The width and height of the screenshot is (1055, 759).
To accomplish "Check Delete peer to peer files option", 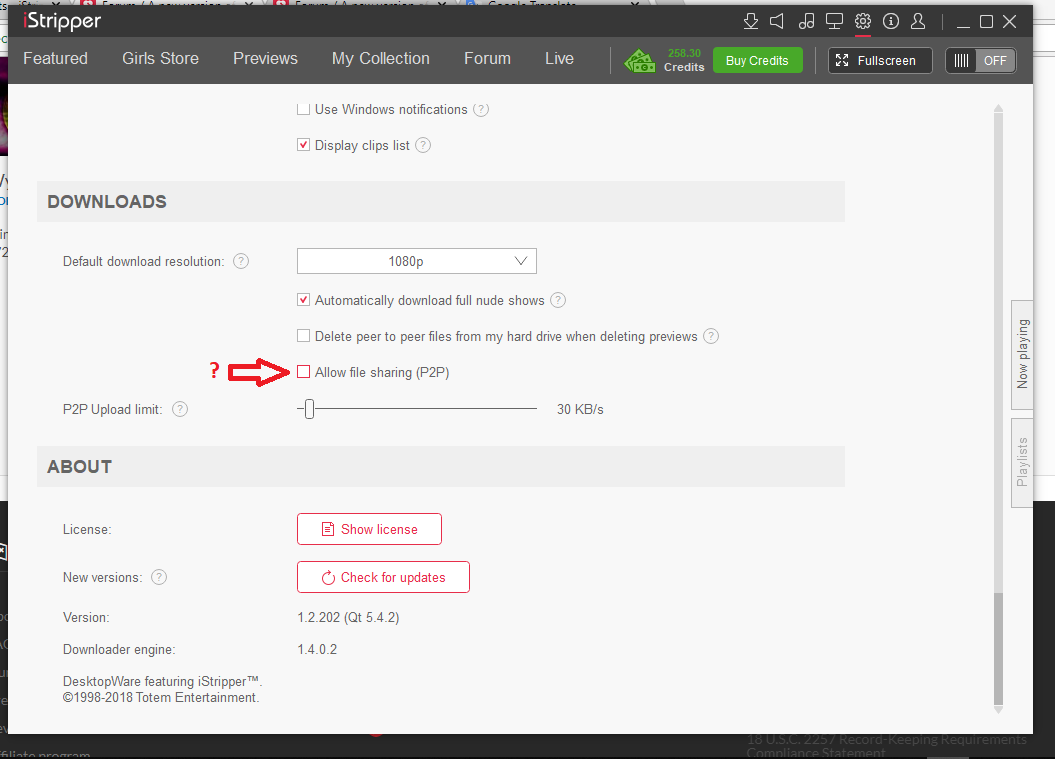I will pyautogui.click(x=303, y=335).
